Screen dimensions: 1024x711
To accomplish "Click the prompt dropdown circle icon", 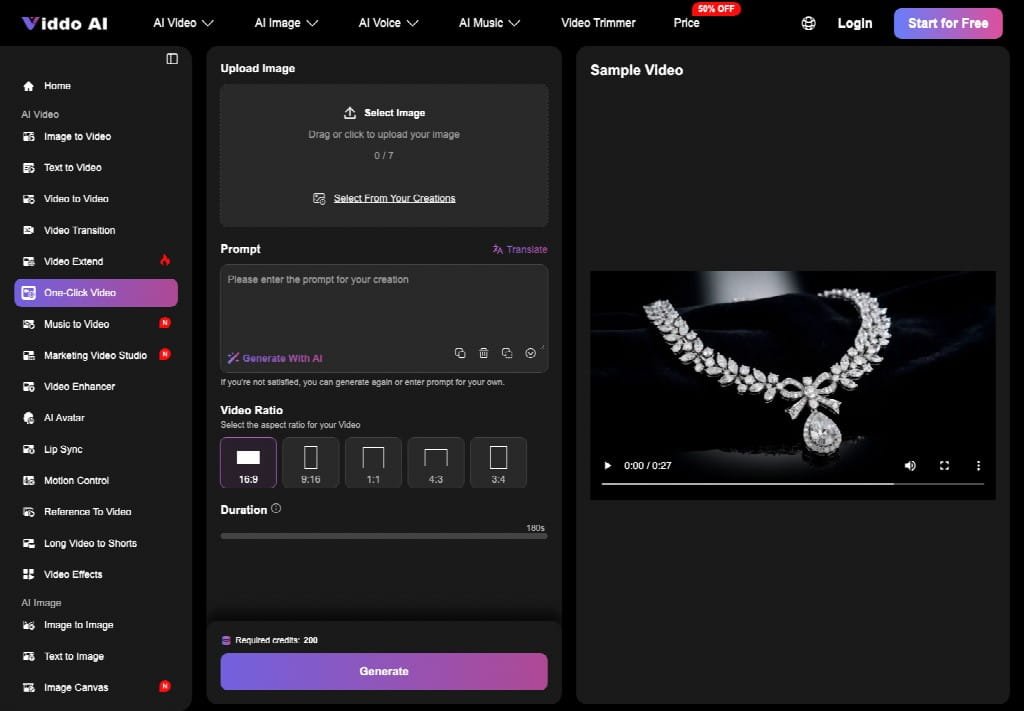I will click(x=530, y=353).
